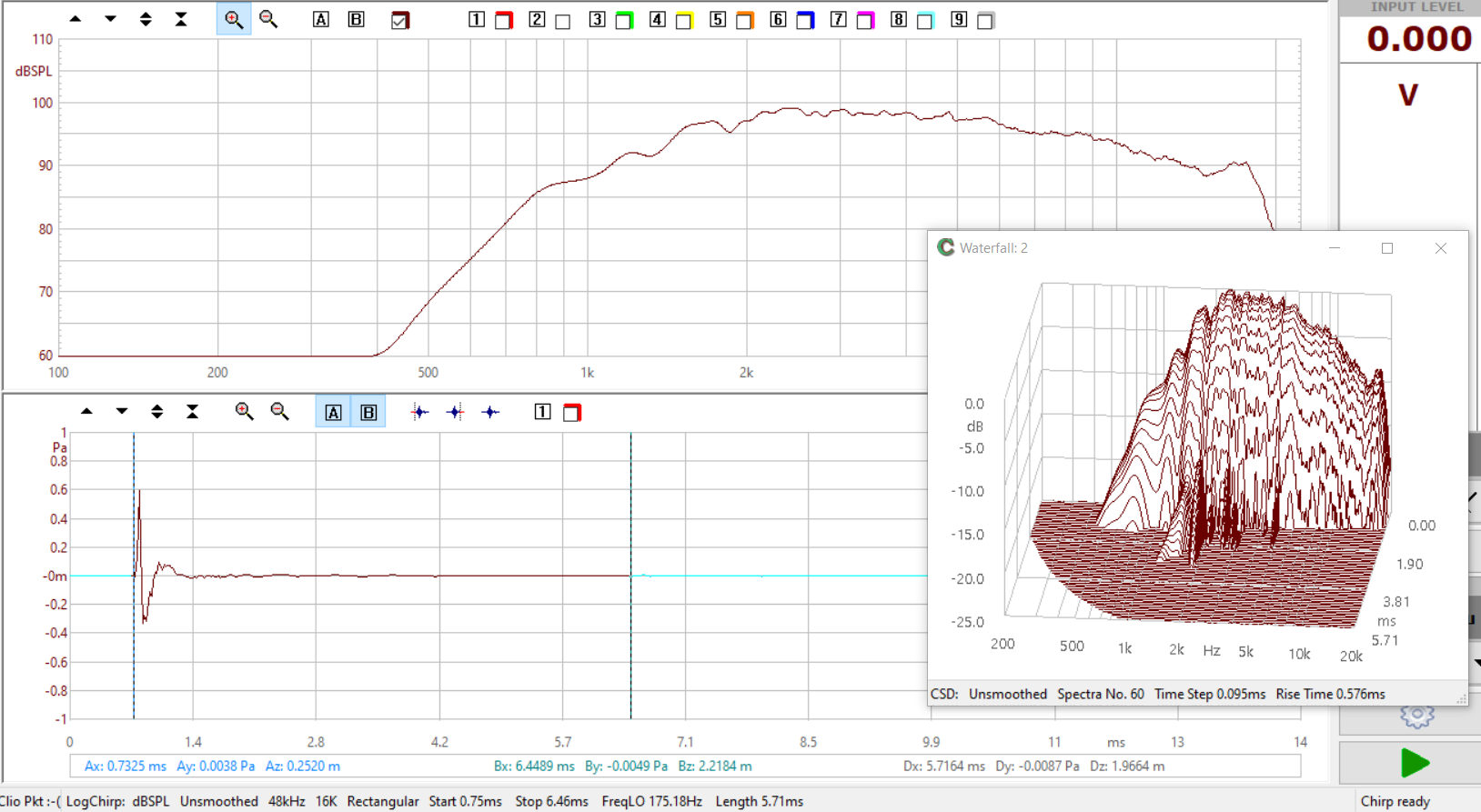Select zoom out on the impulse graph
The height and width of the screenshot is (812, 1481).
point(279,412)
